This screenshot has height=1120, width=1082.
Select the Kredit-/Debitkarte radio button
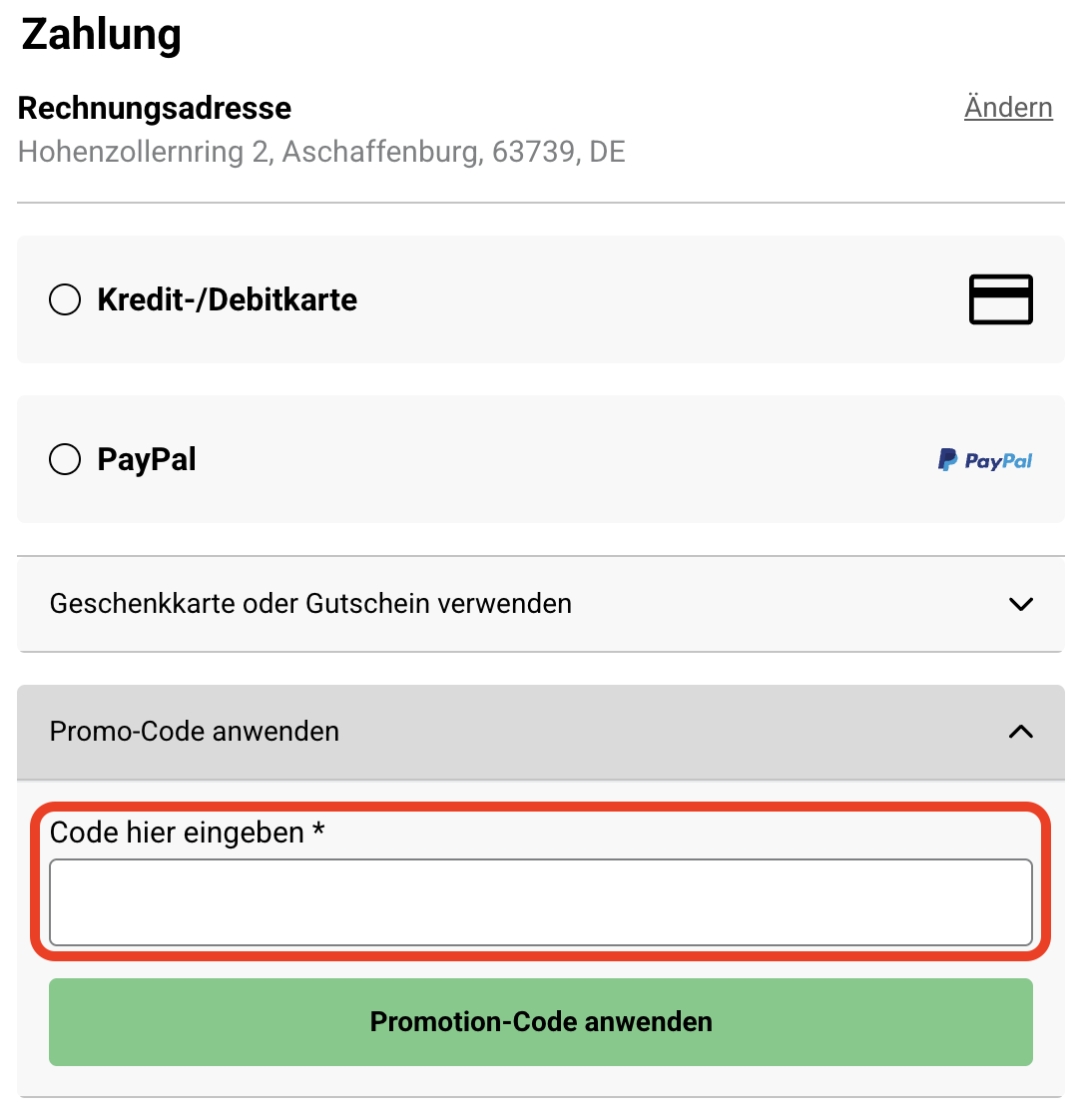(65, 299)
